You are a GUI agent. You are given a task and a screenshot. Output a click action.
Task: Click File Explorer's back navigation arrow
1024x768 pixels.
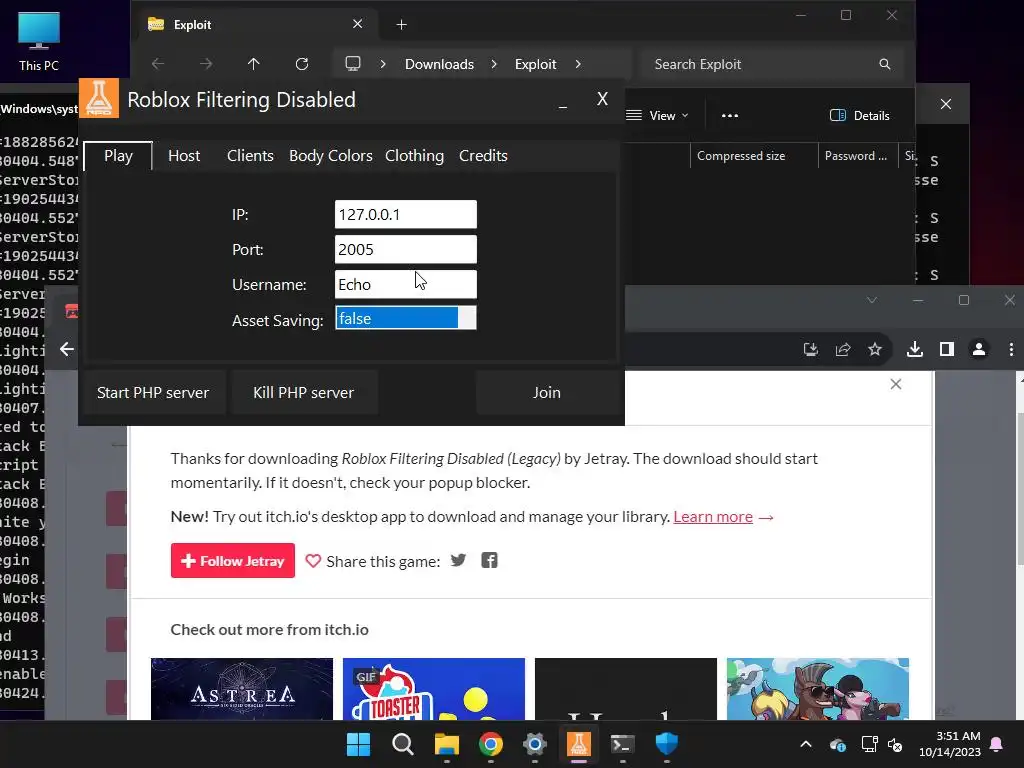[x=158, y=64]
